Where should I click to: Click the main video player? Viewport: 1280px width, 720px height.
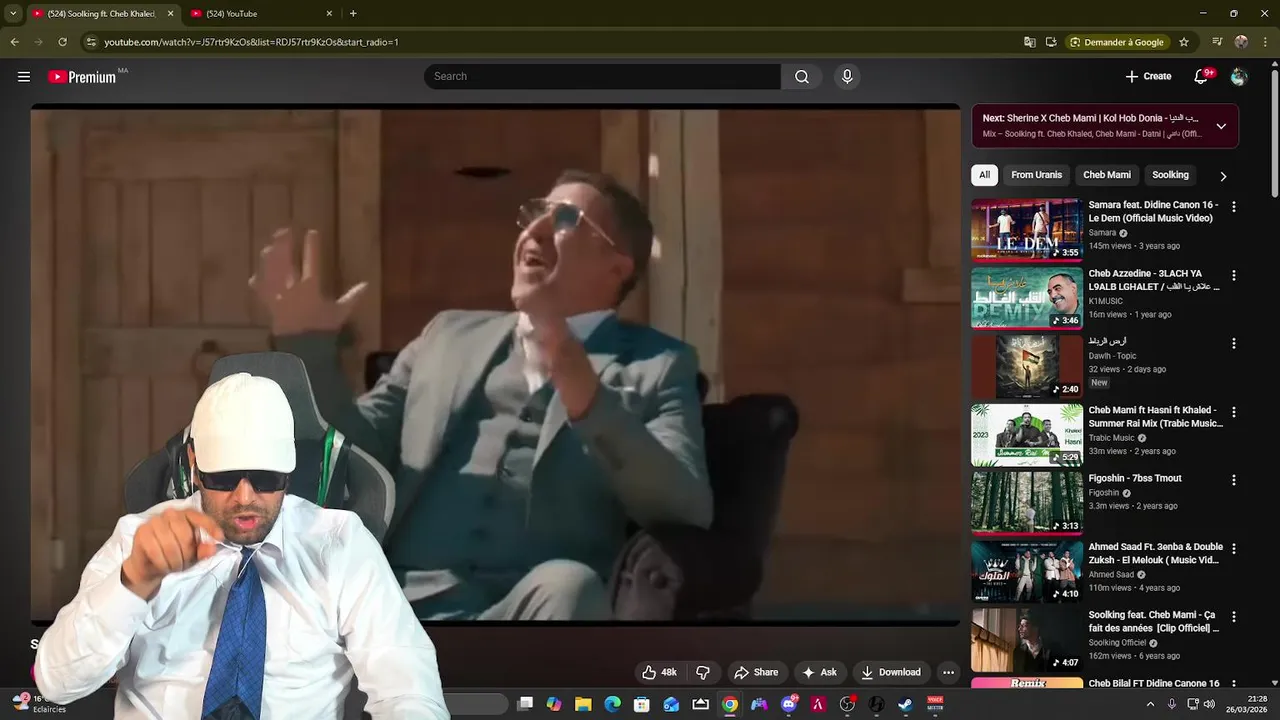(495, 365)
